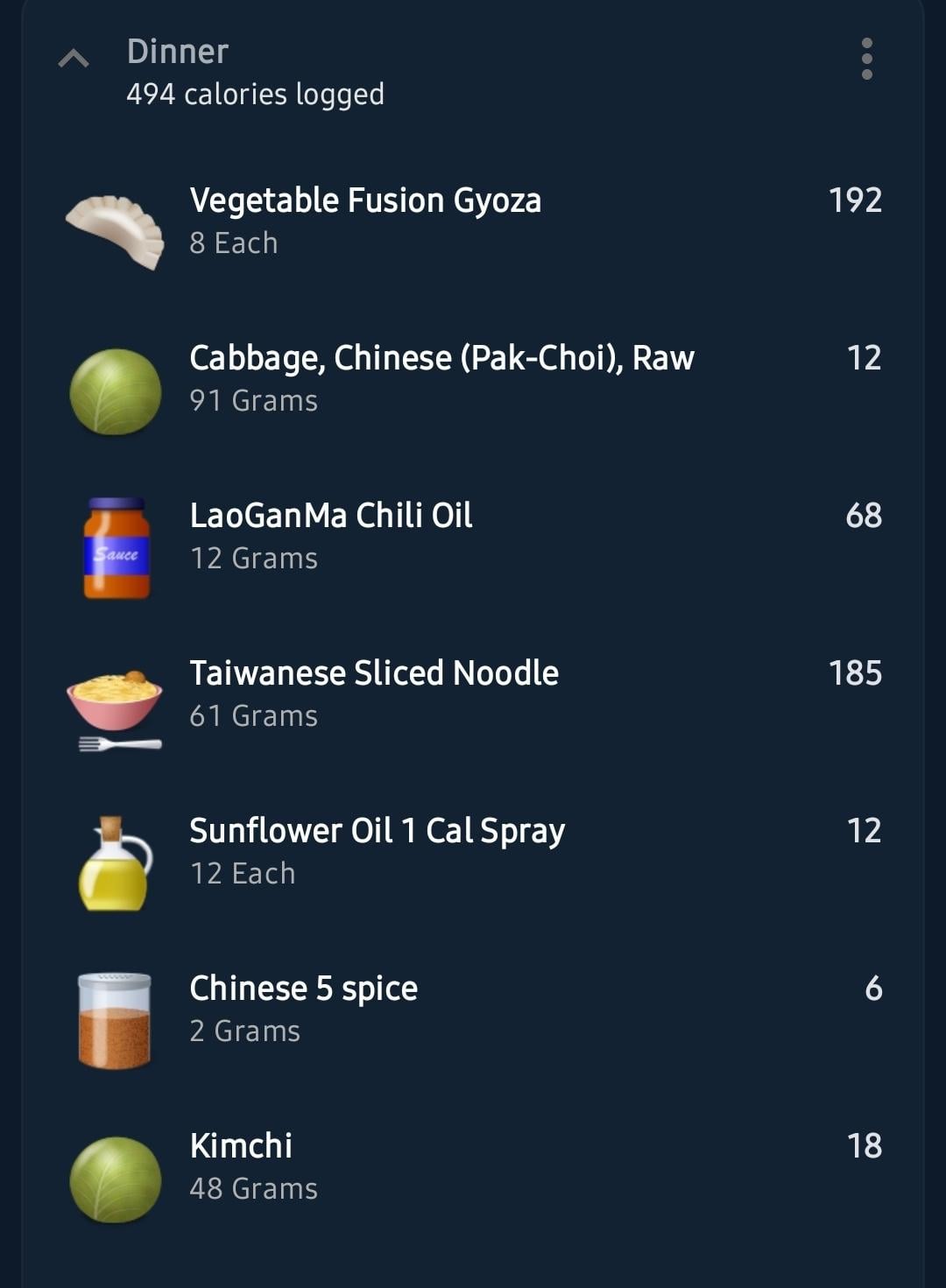Tap the Kimchi cabbage icon

115,1179
